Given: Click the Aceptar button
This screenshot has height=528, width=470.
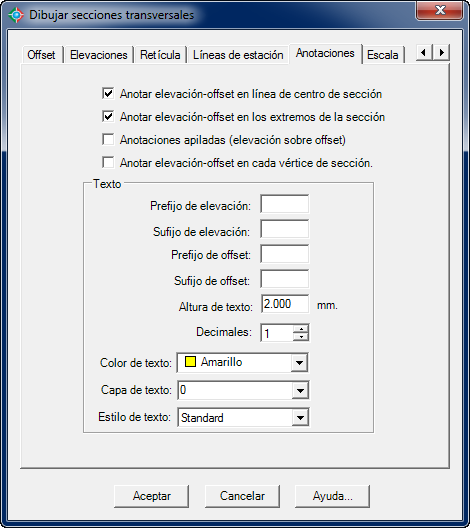Looking at the screenshot, I should tap(152, 496).
